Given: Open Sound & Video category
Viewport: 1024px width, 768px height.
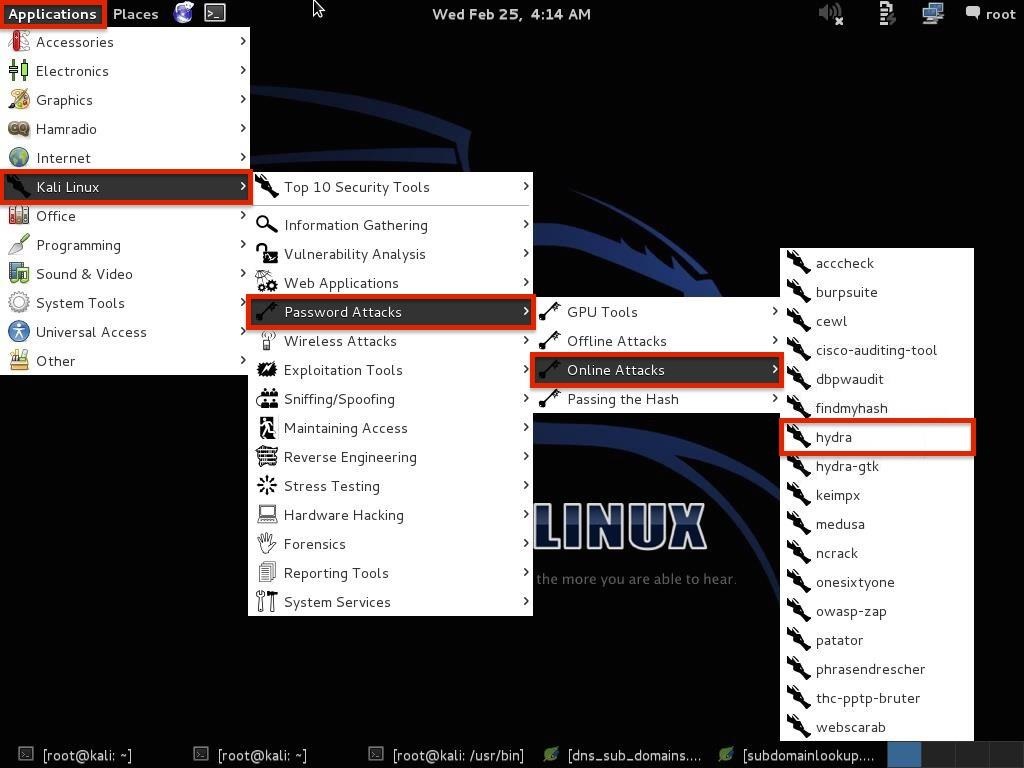Looking at the screenshot, I should point(125,274).
